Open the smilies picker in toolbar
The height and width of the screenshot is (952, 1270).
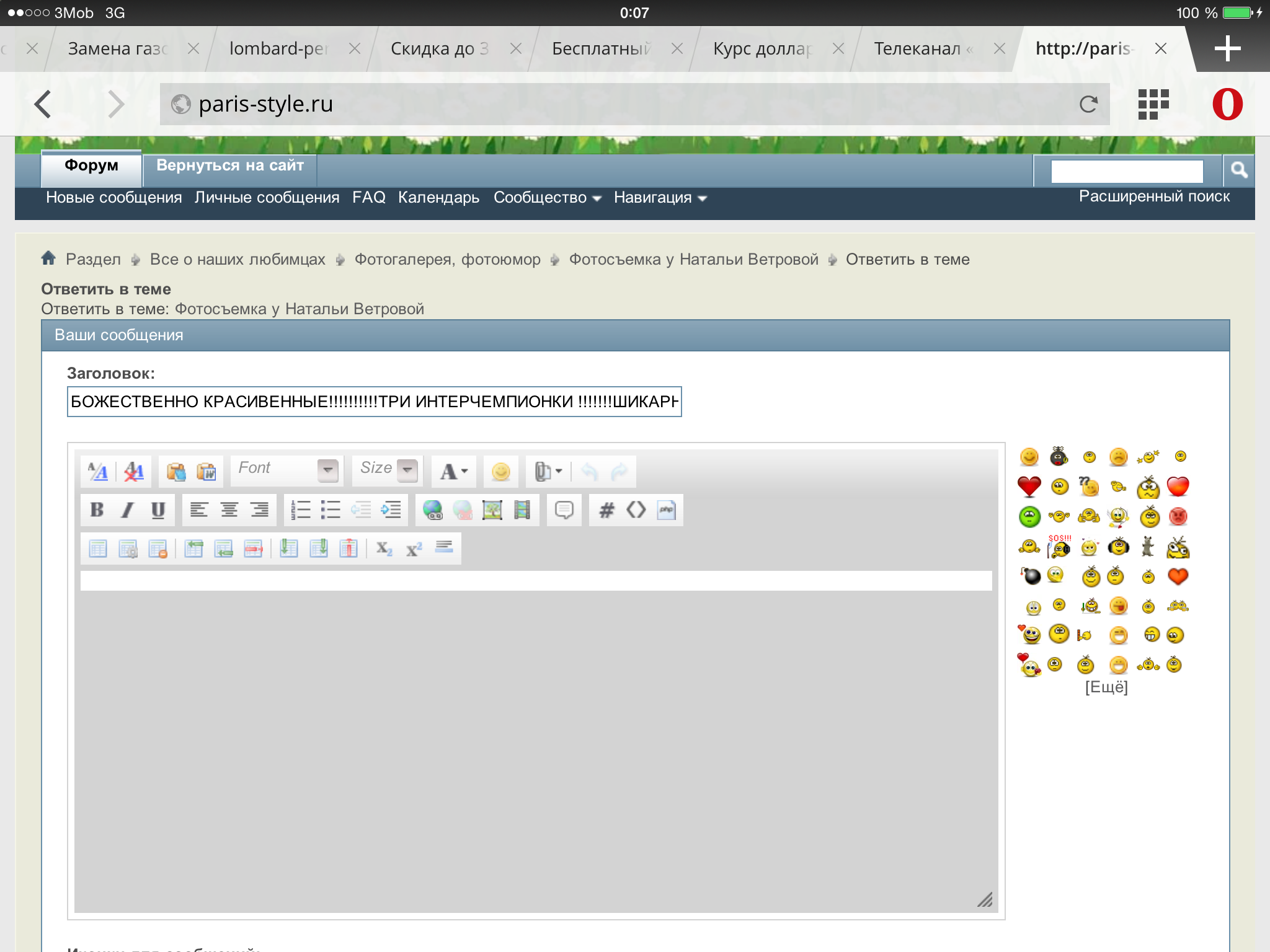[x=500, y=472]
